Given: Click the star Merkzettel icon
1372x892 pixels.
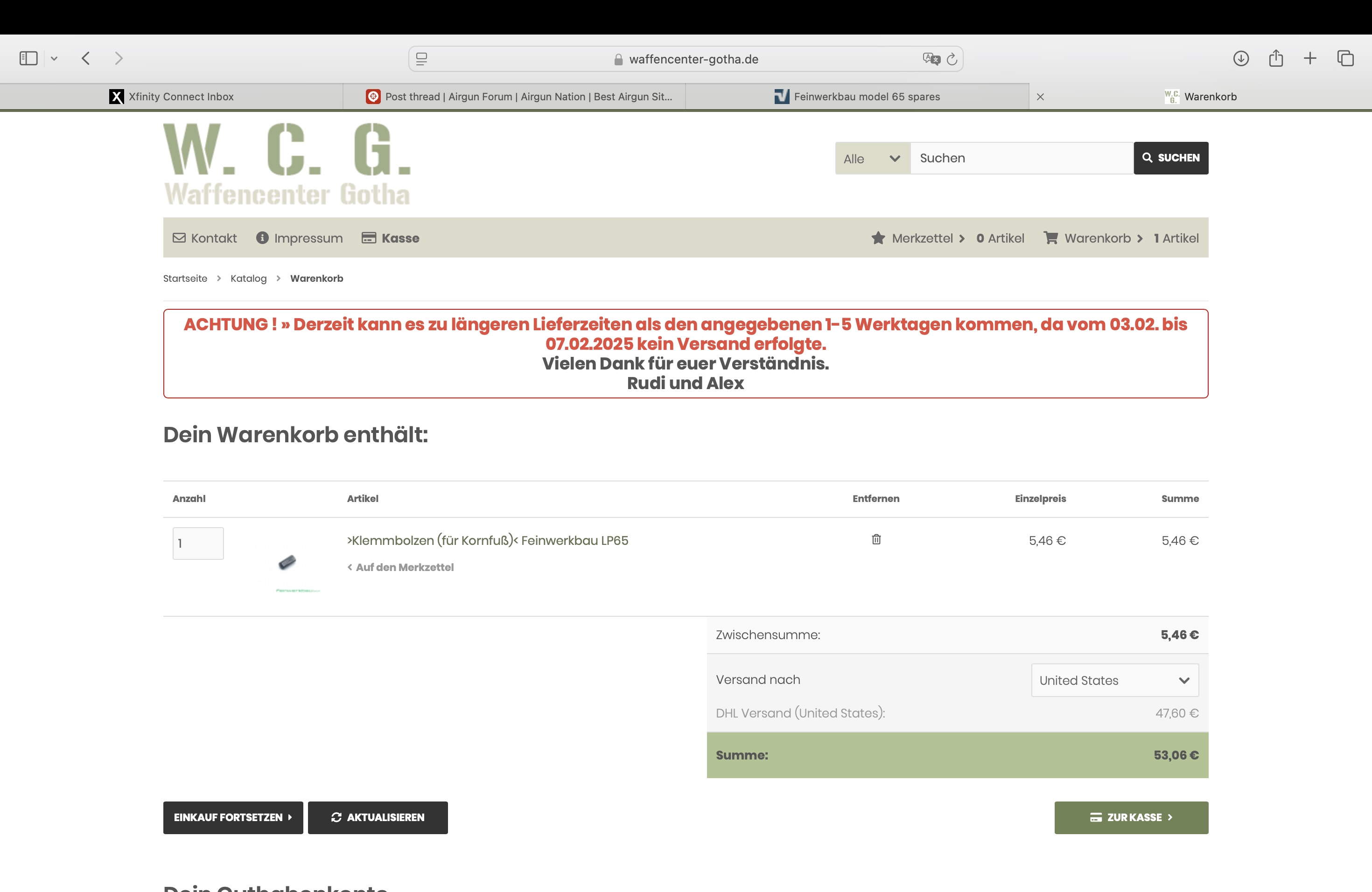Looking at the screenshot, I should pyautogui.click(x=878, y=237).
